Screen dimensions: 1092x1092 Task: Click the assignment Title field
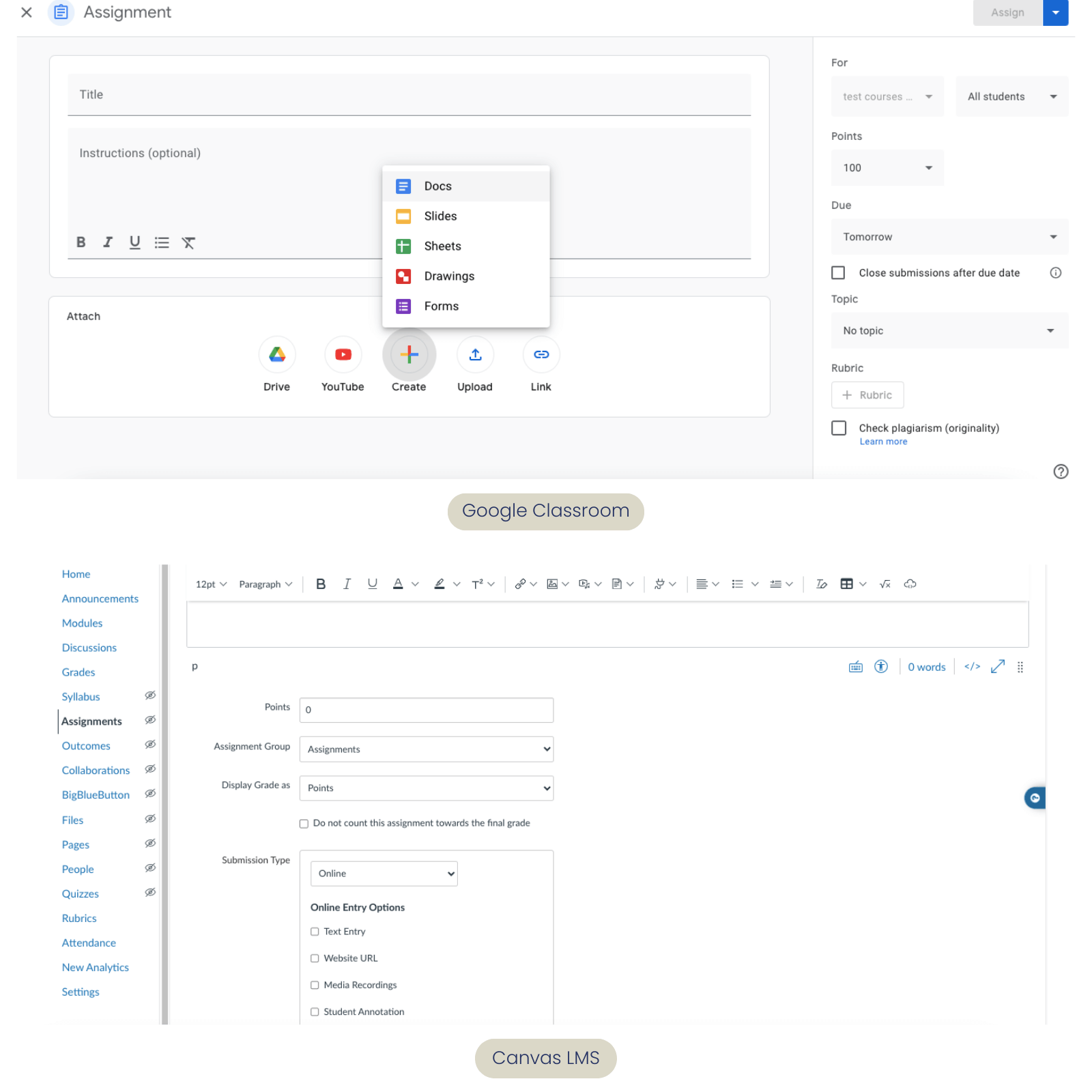coord(409,95)
